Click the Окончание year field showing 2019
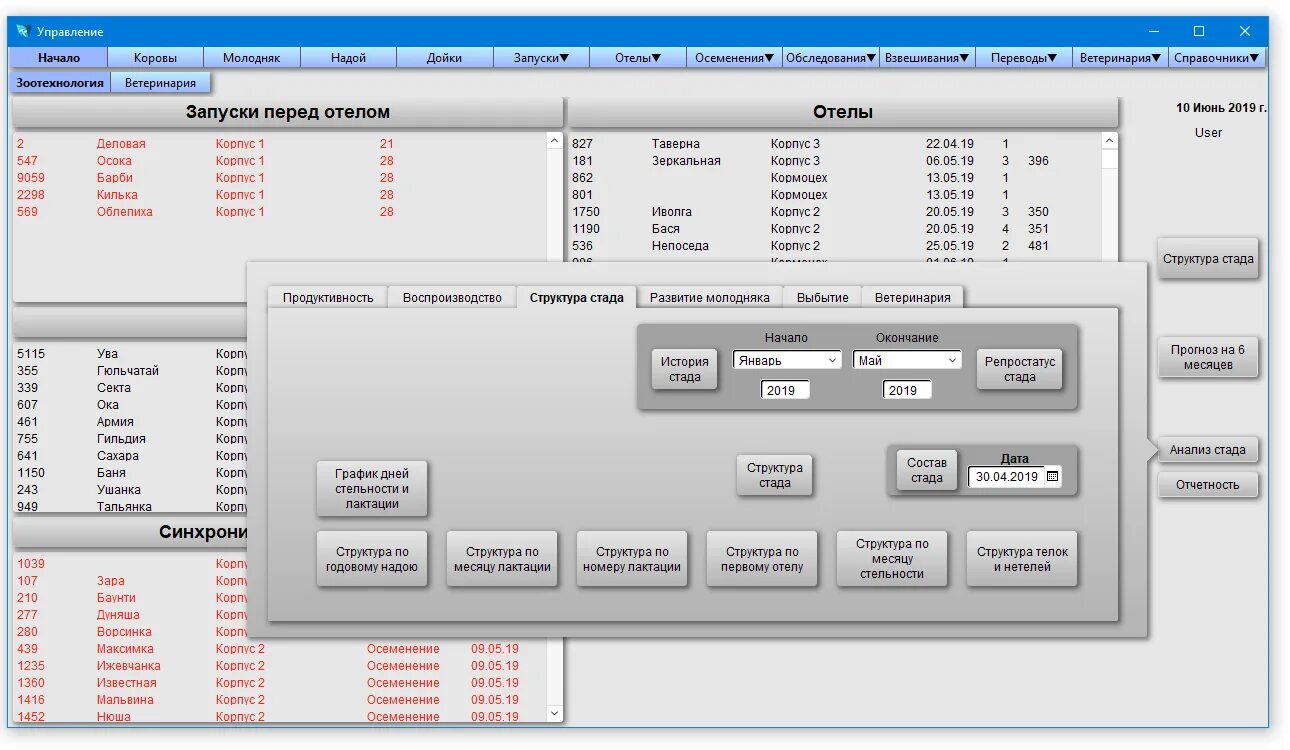 (x=907, y=390)
